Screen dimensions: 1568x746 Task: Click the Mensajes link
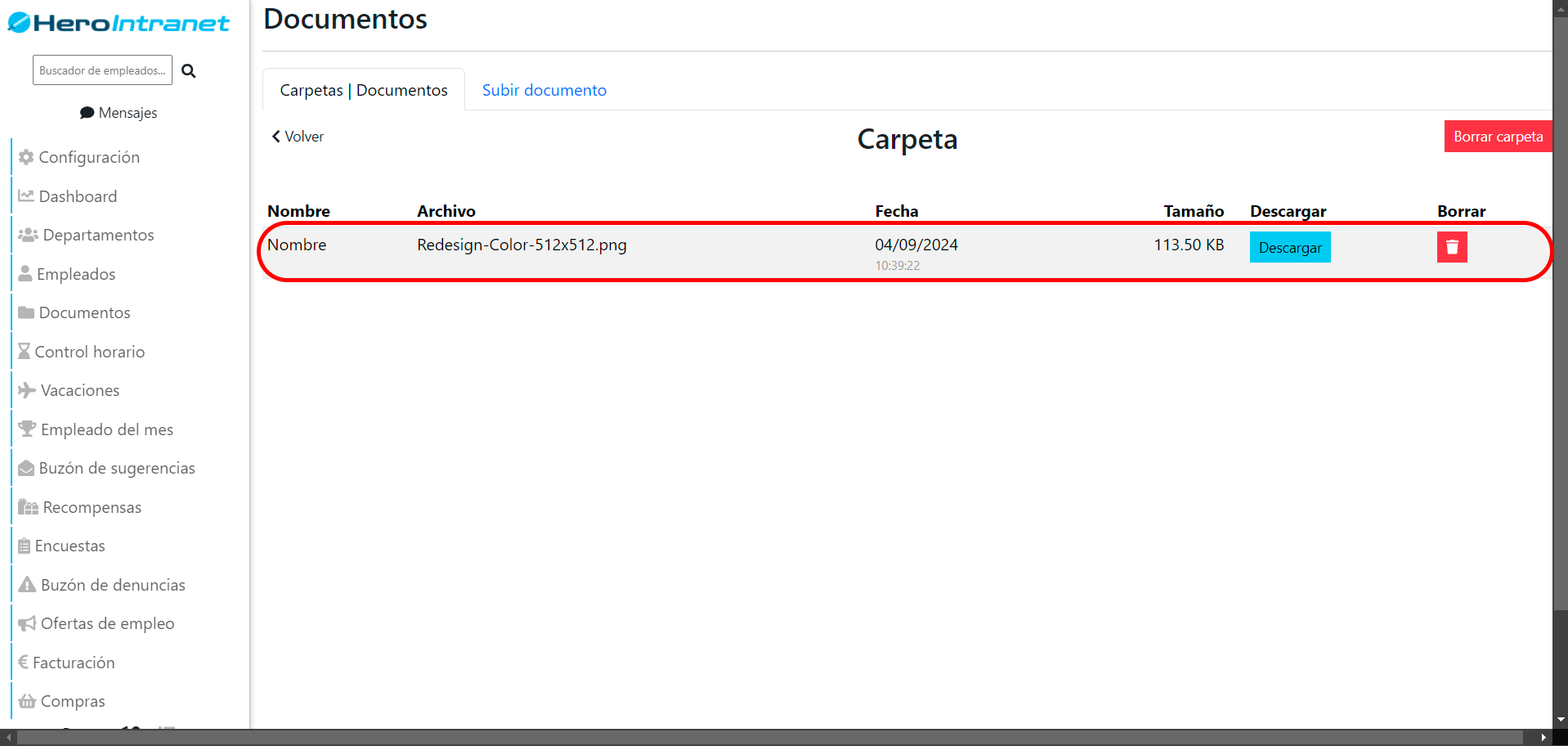coord(119,113)
